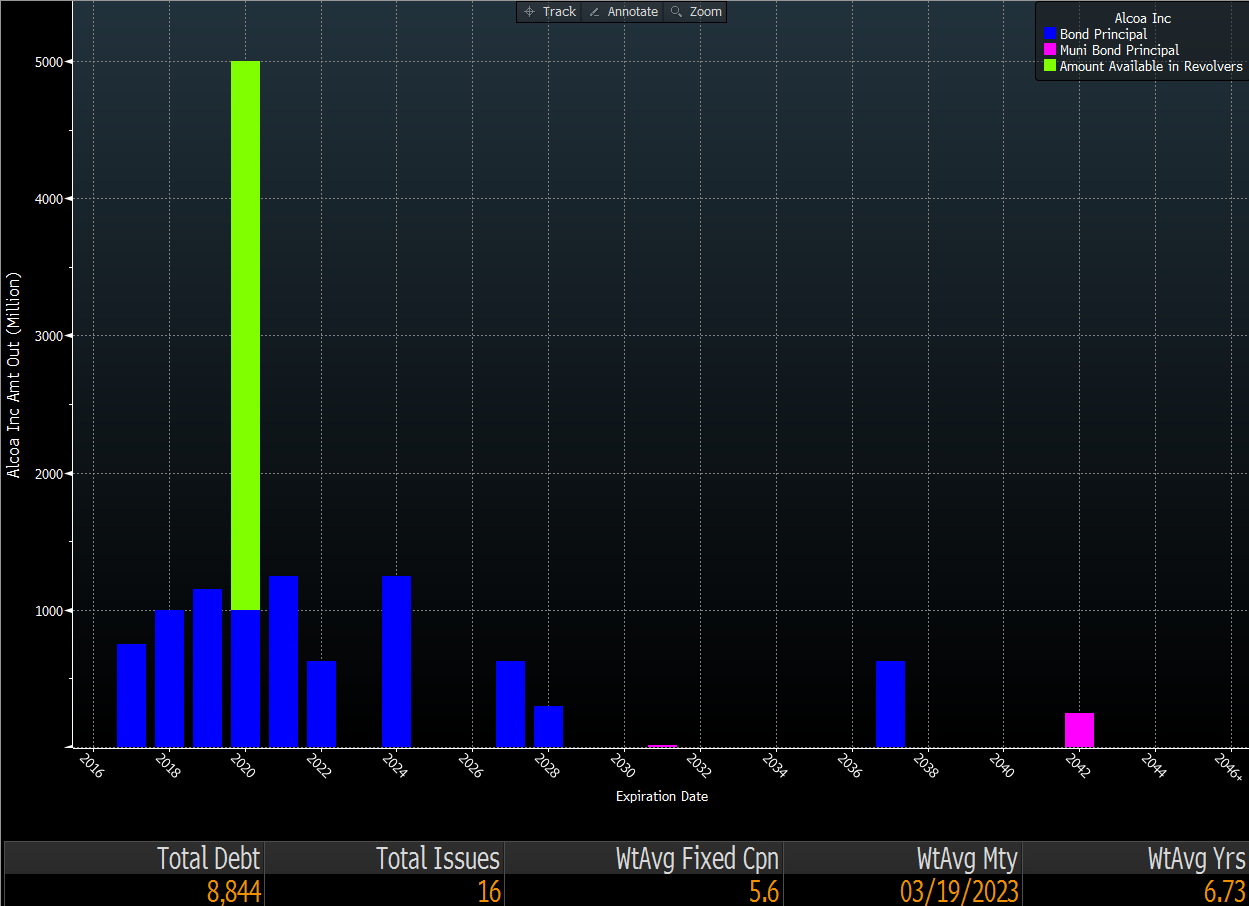Screen dimensions: 1249x906
Task: Click the Zoom magnifier icon
Action: 677,12
